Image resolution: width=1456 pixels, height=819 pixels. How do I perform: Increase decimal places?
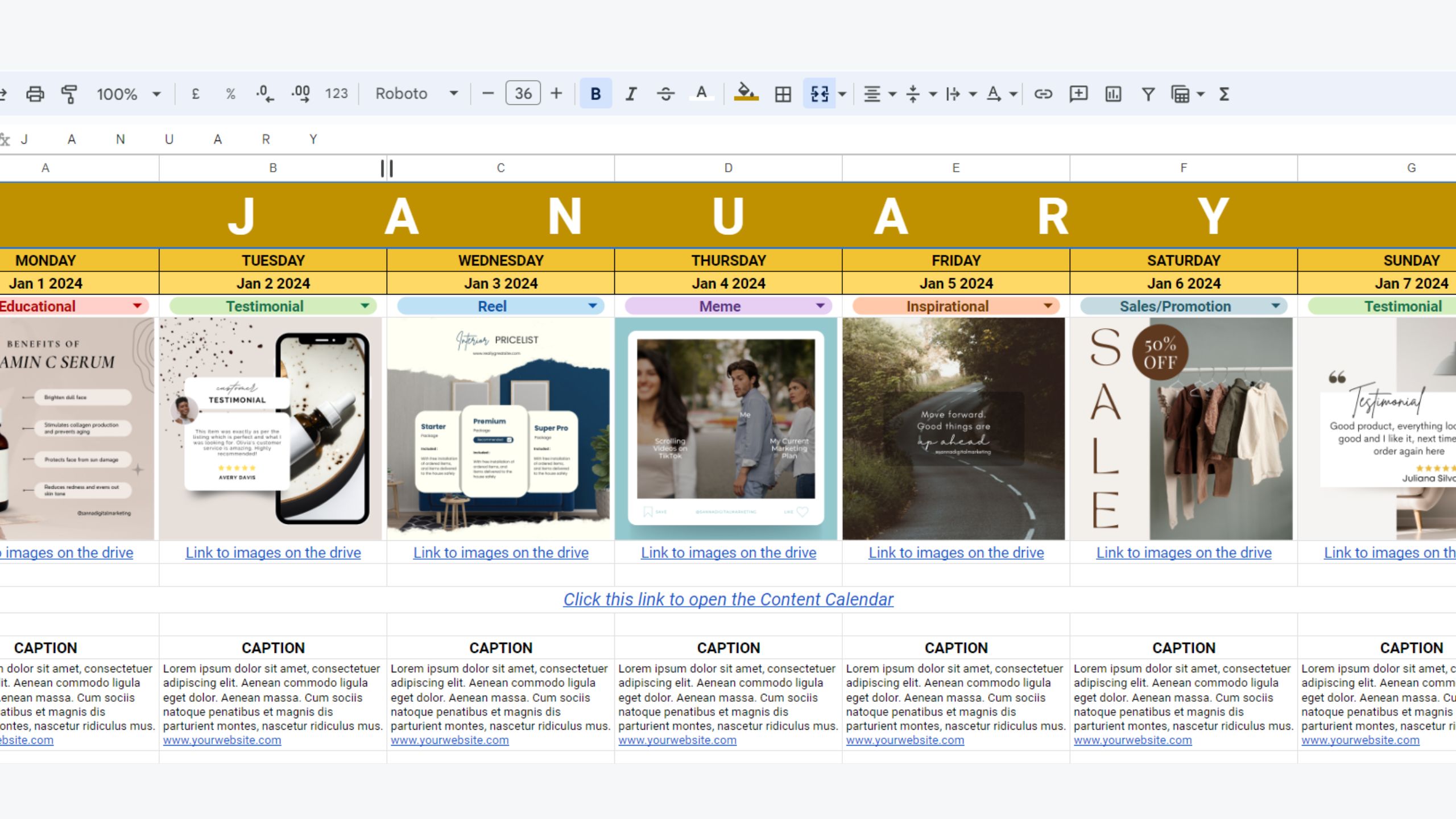[x=300, y=94]
